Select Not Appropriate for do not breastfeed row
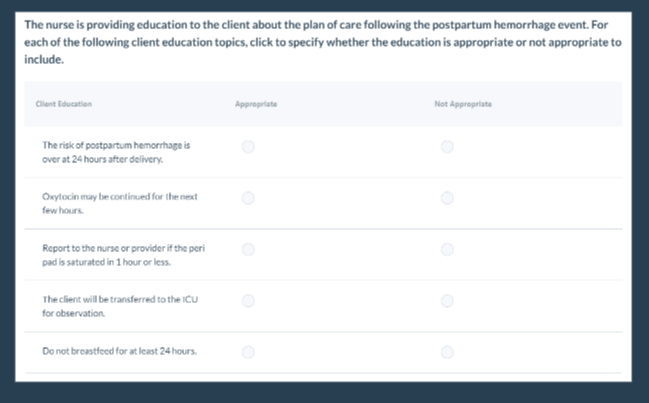649x403 pixels. tap(447, 352)
